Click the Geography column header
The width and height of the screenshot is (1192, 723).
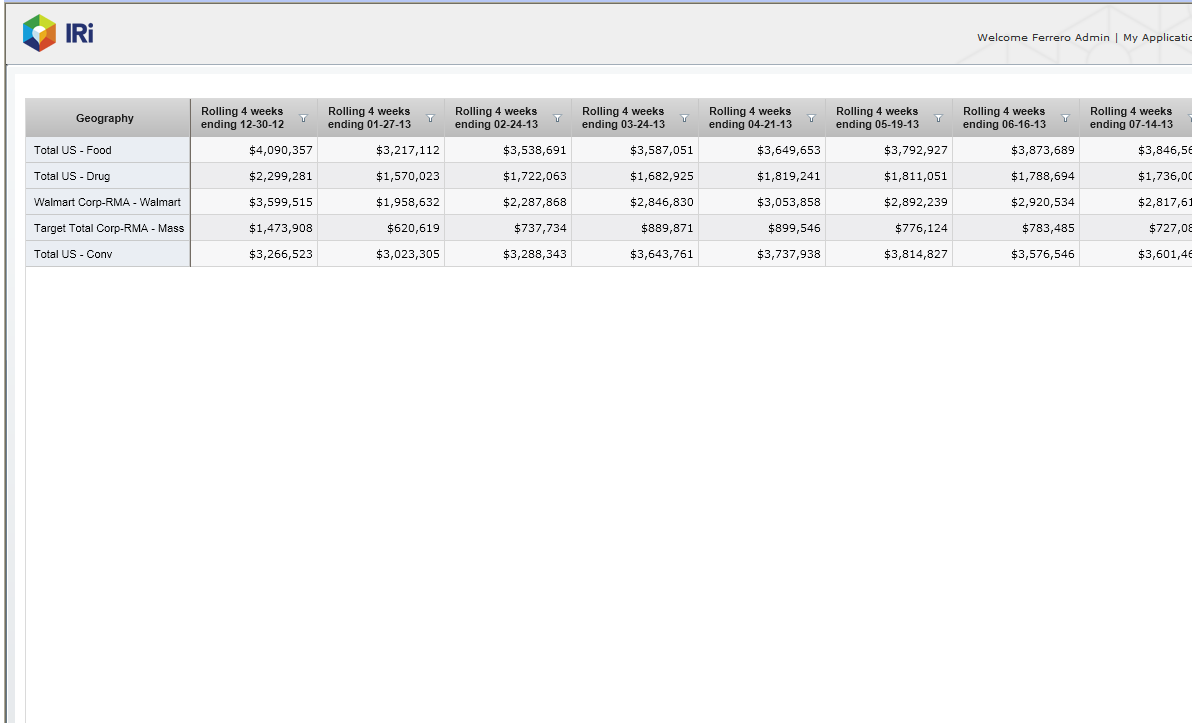pyautogui.click(x=105, y=118)
